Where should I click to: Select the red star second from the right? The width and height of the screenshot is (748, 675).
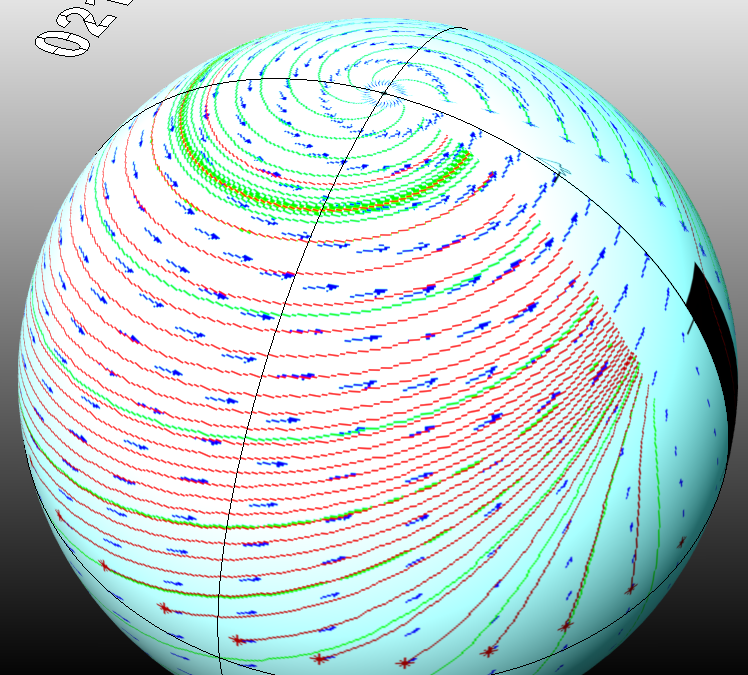[x=566, y=626]
